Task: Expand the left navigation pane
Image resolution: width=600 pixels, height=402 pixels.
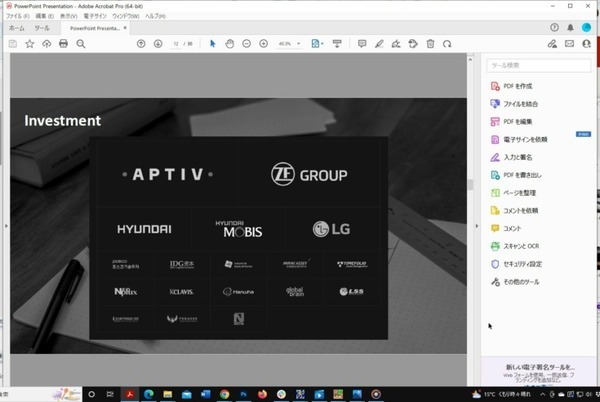Action: (x=4, y=225)
